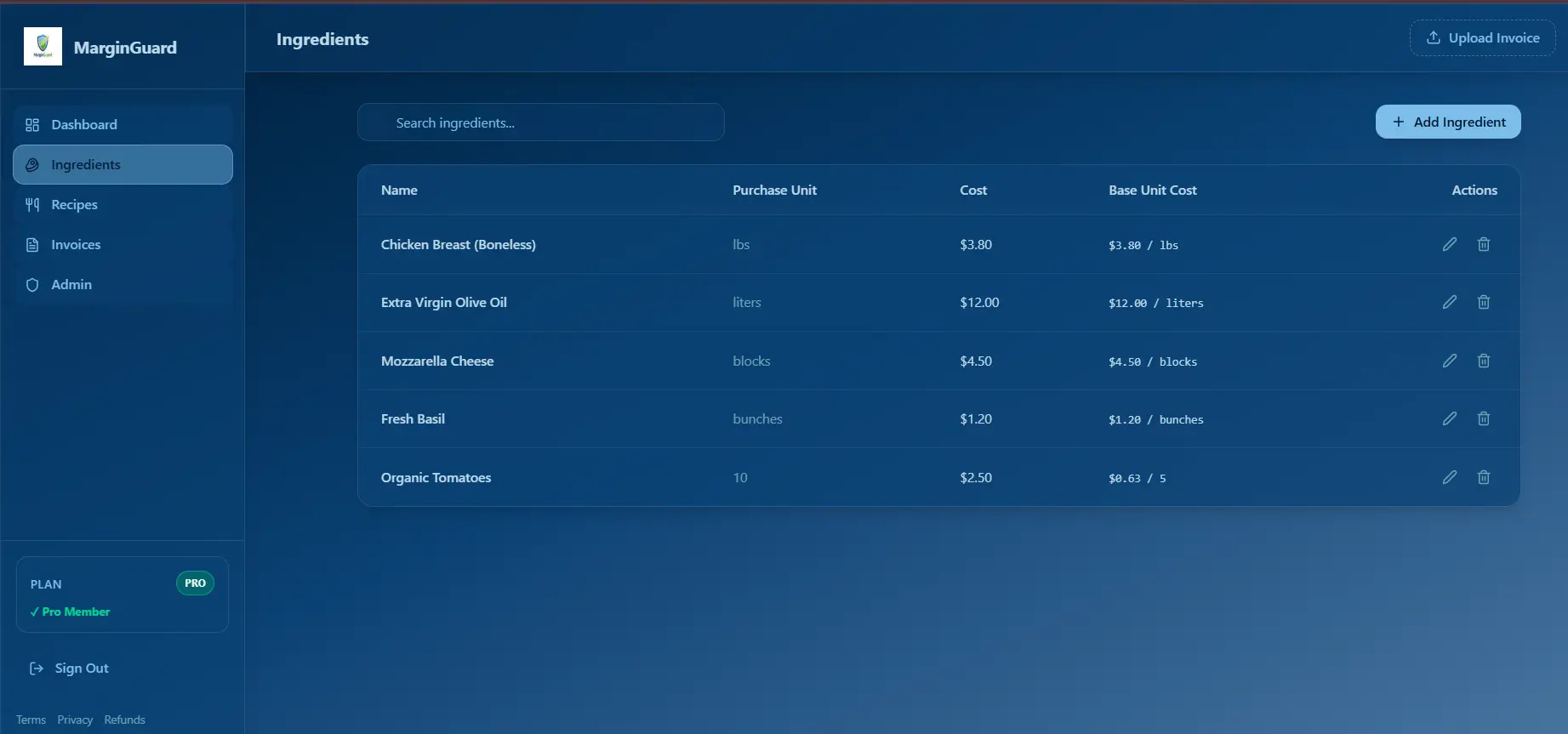Go to the Recipes section
This screenshot has width=1568, height=734.
click(x=123, y=204)
